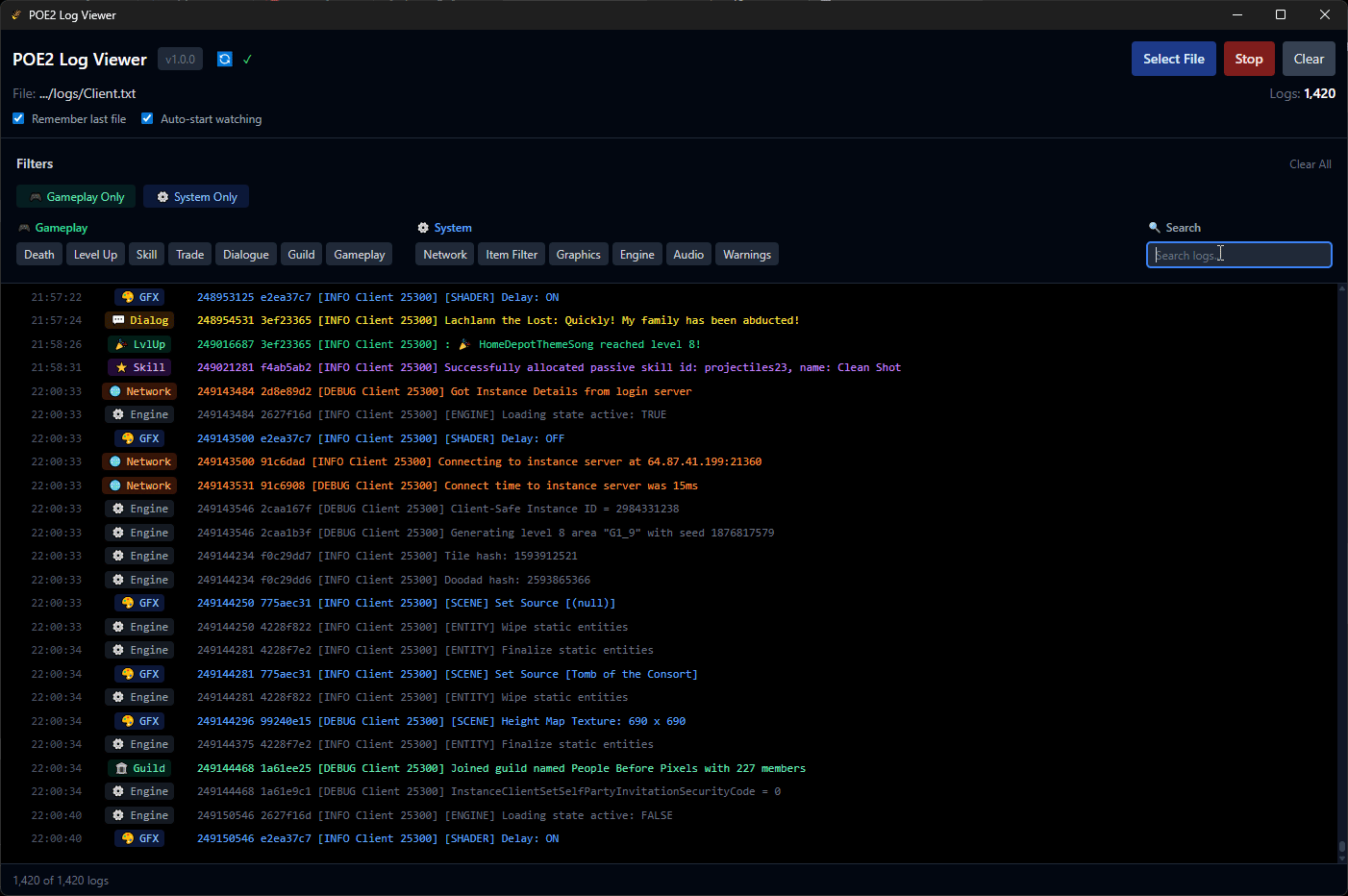Screen dimensions: 1348x896
Task: Click Network tag on Connect time row
Action: tap(140, 485)
